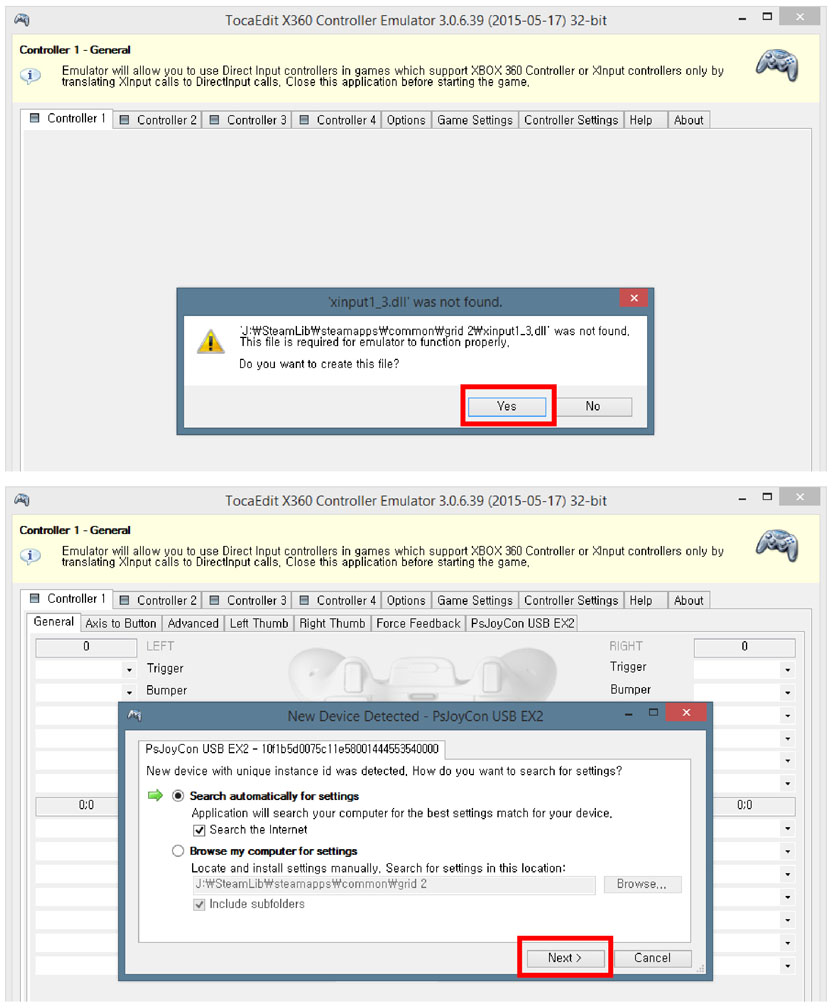Close the 'xinput1_3.dll' was not found dialog
The height and width of the screenshot is (1008, 836).
click(x=634, y=298)
